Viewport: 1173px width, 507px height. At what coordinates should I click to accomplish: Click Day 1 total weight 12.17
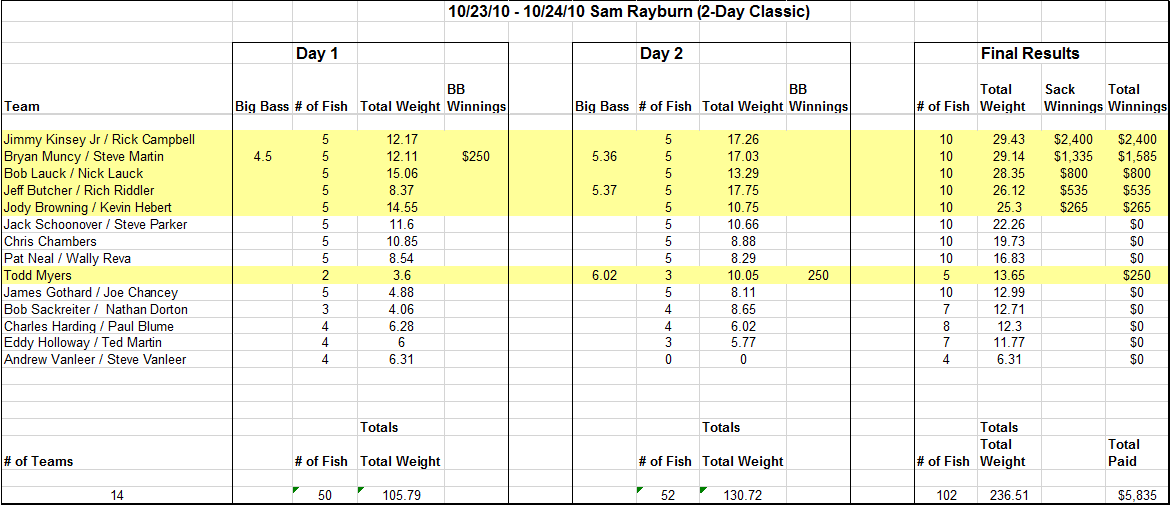[401, 139]
